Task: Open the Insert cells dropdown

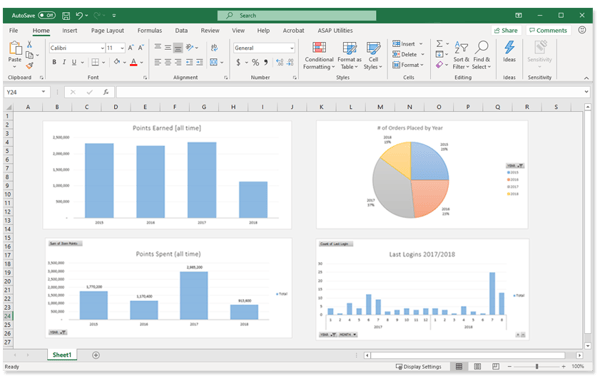Action: tap(421, 44)
